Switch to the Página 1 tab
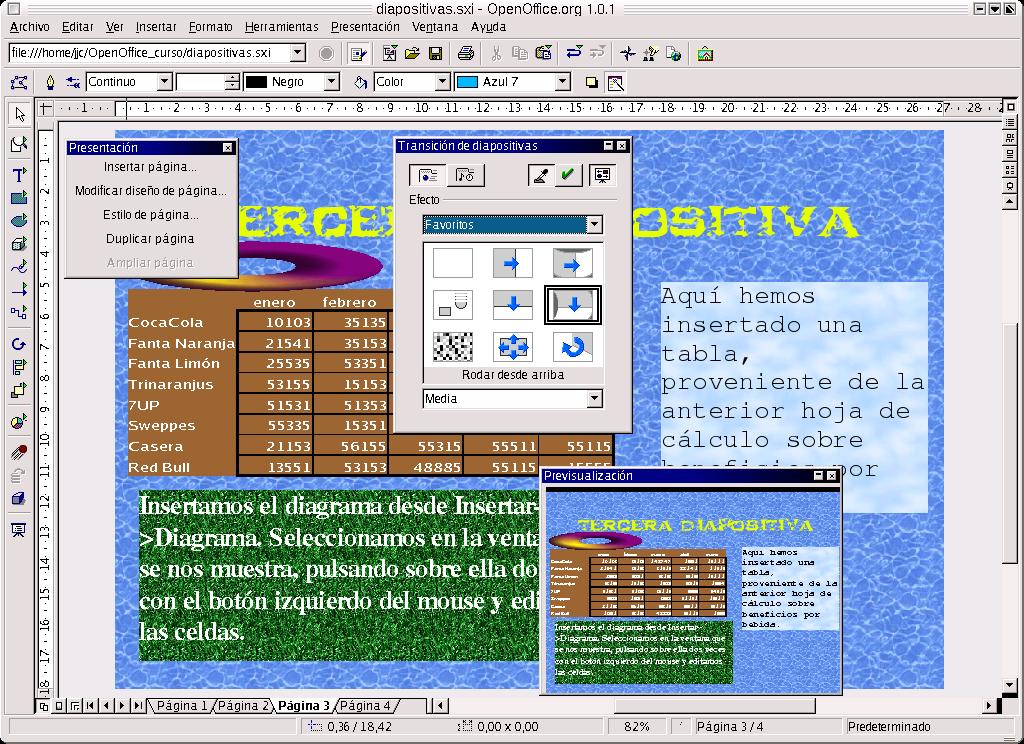This screenshot has height=744, width=1024. click(182, 706)
